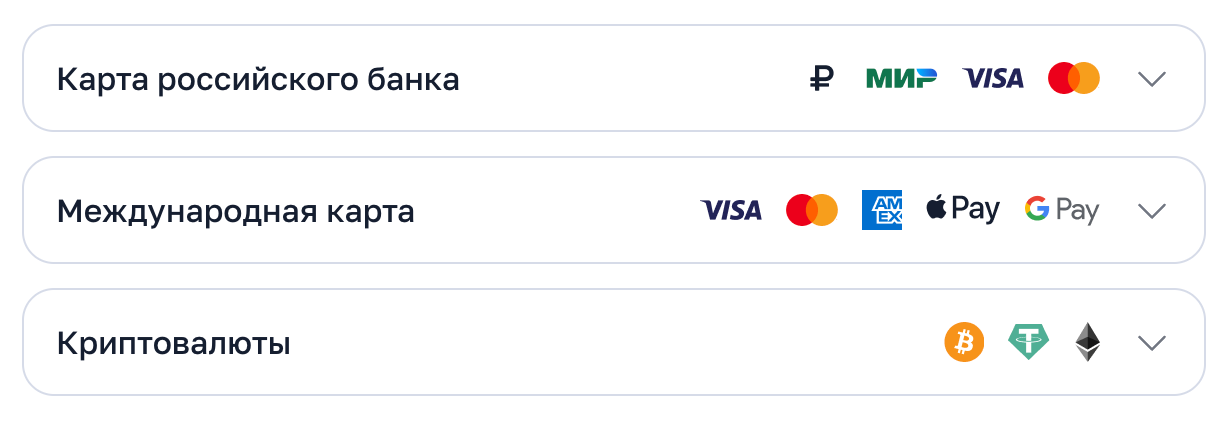The image size is (1230, 424).
Task: Click the МИР payment system logo
Action: click(x=901, y=78)
